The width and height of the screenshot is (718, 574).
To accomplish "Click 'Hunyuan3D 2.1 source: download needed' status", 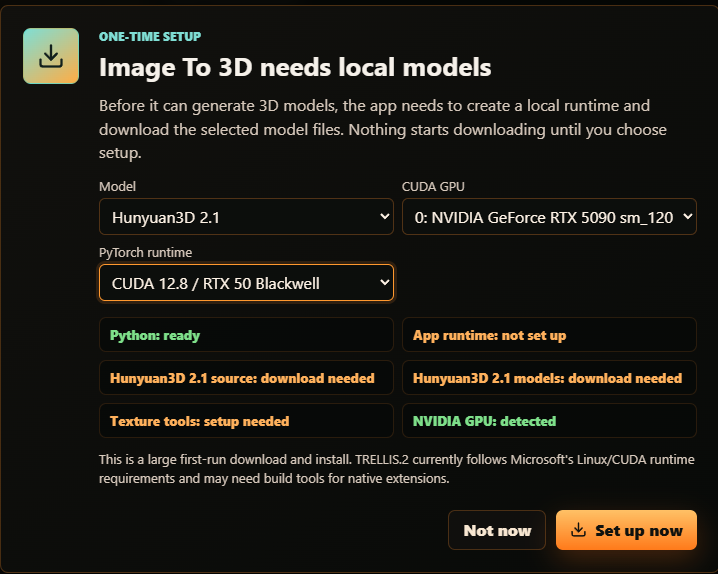I will 246,378.
